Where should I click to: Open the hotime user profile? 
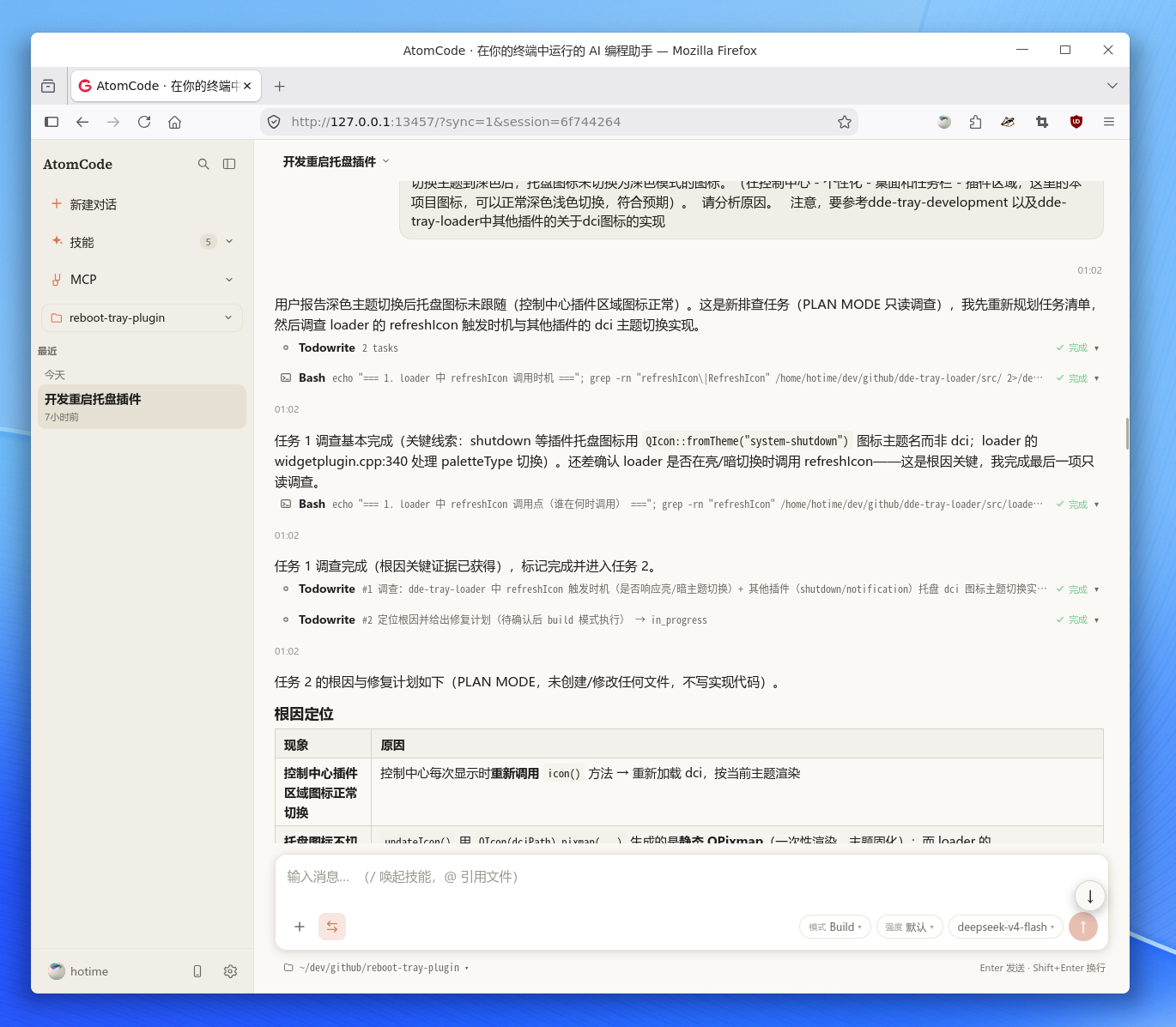(79, 971)
